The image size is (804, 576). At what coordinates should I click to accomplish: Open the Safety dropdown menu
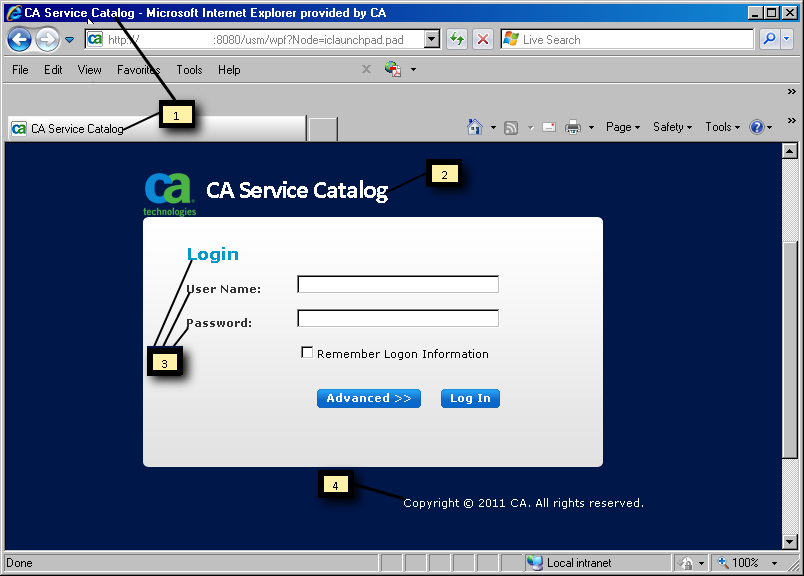[670, 127]
